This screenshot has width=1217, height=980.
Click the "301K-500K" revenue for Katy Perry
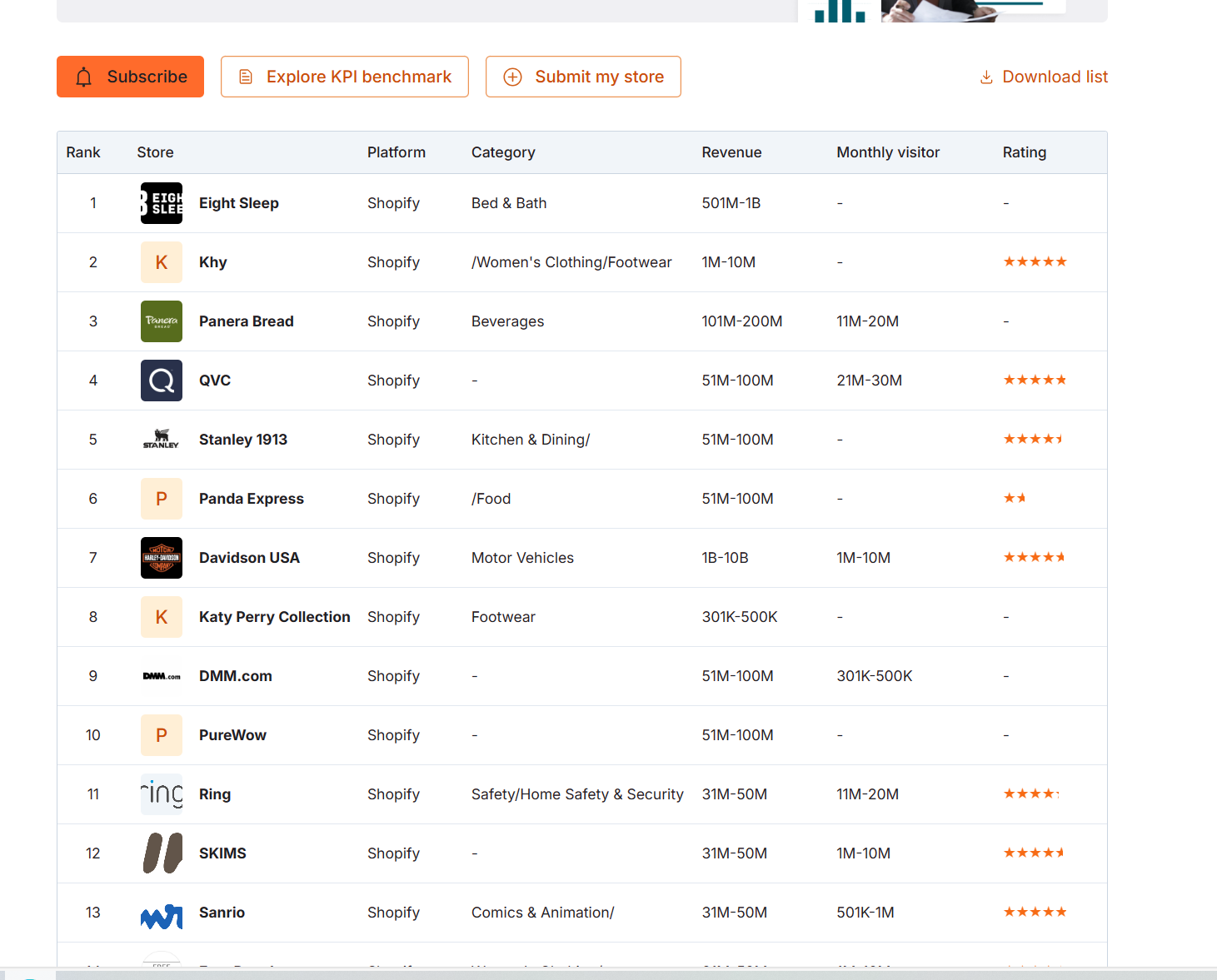[740, 617]
